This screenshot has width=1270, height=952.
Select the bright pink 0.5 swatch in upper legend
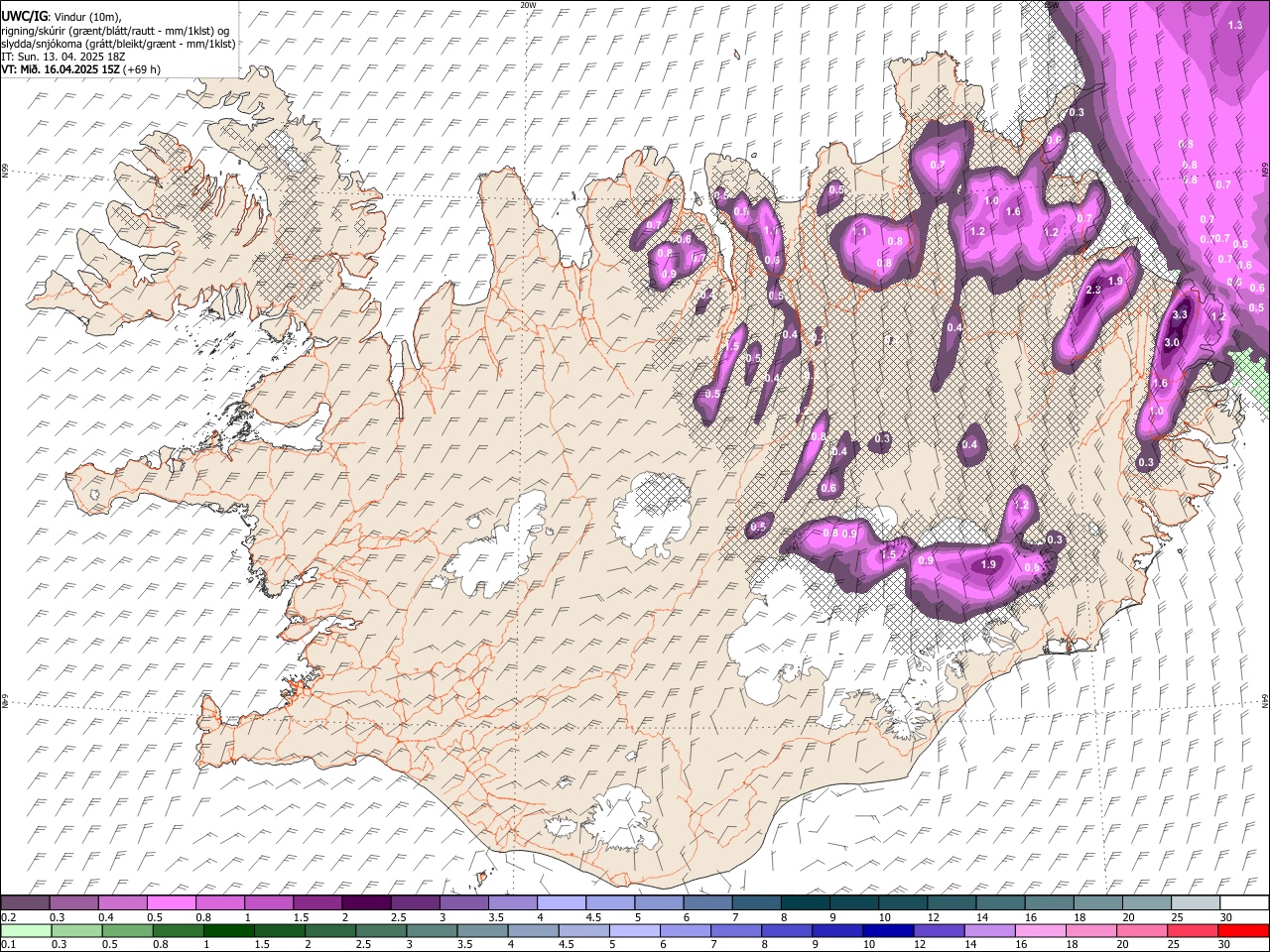click(171, 902)
